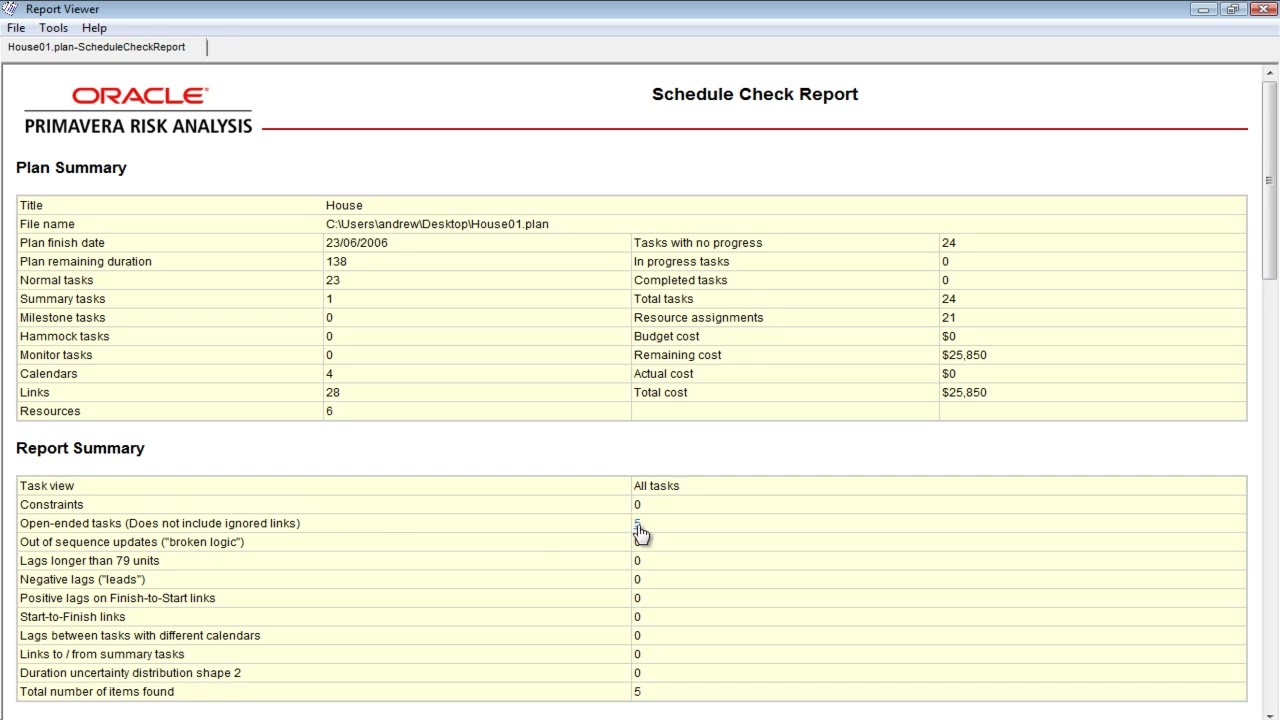The height and width of the screenshot is (720, 1280).
Task: Click the Task view label
Action: [47, 486]
